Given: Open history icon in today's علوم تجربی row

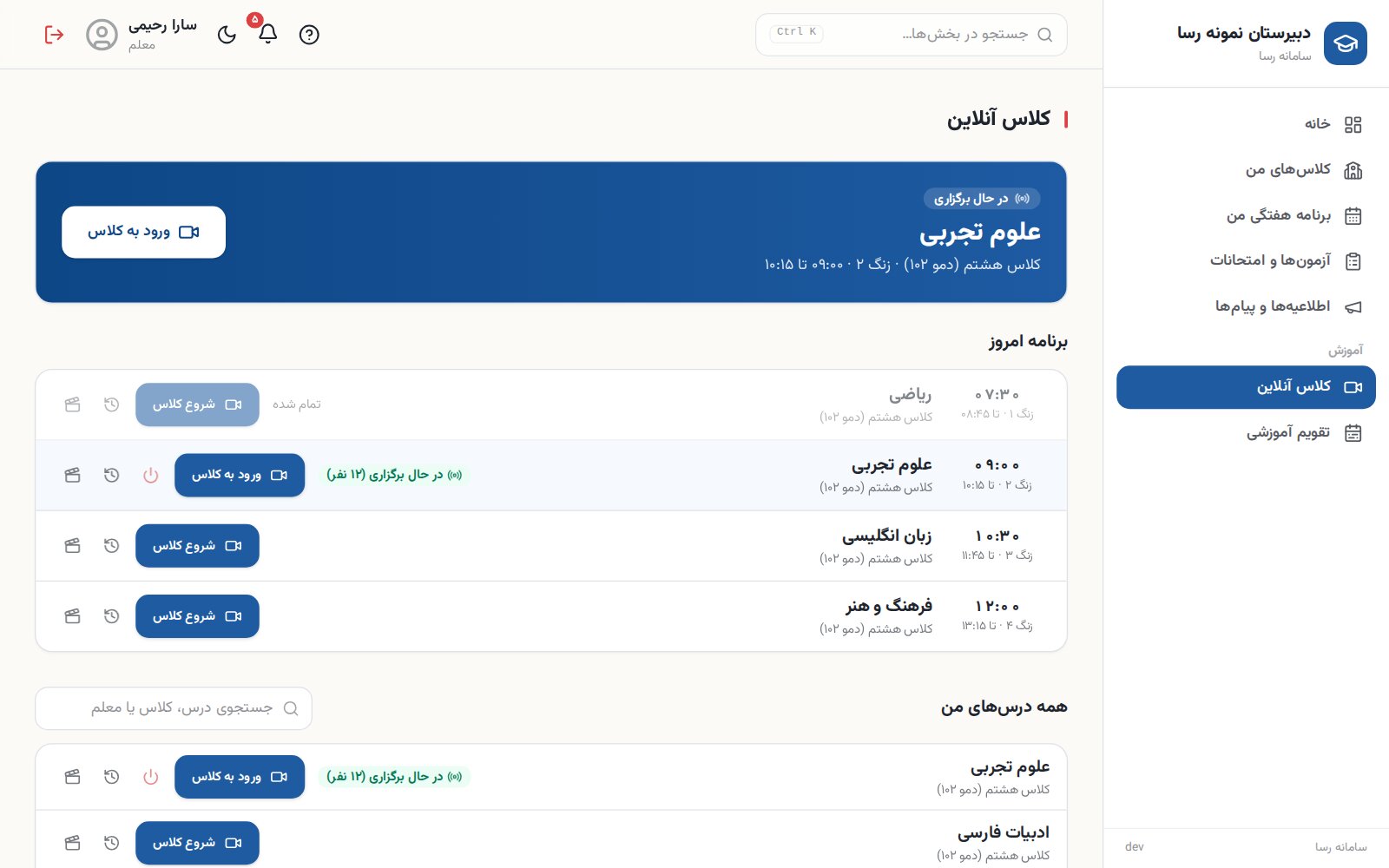Looking at the screenshot, I should pos(111,475).
